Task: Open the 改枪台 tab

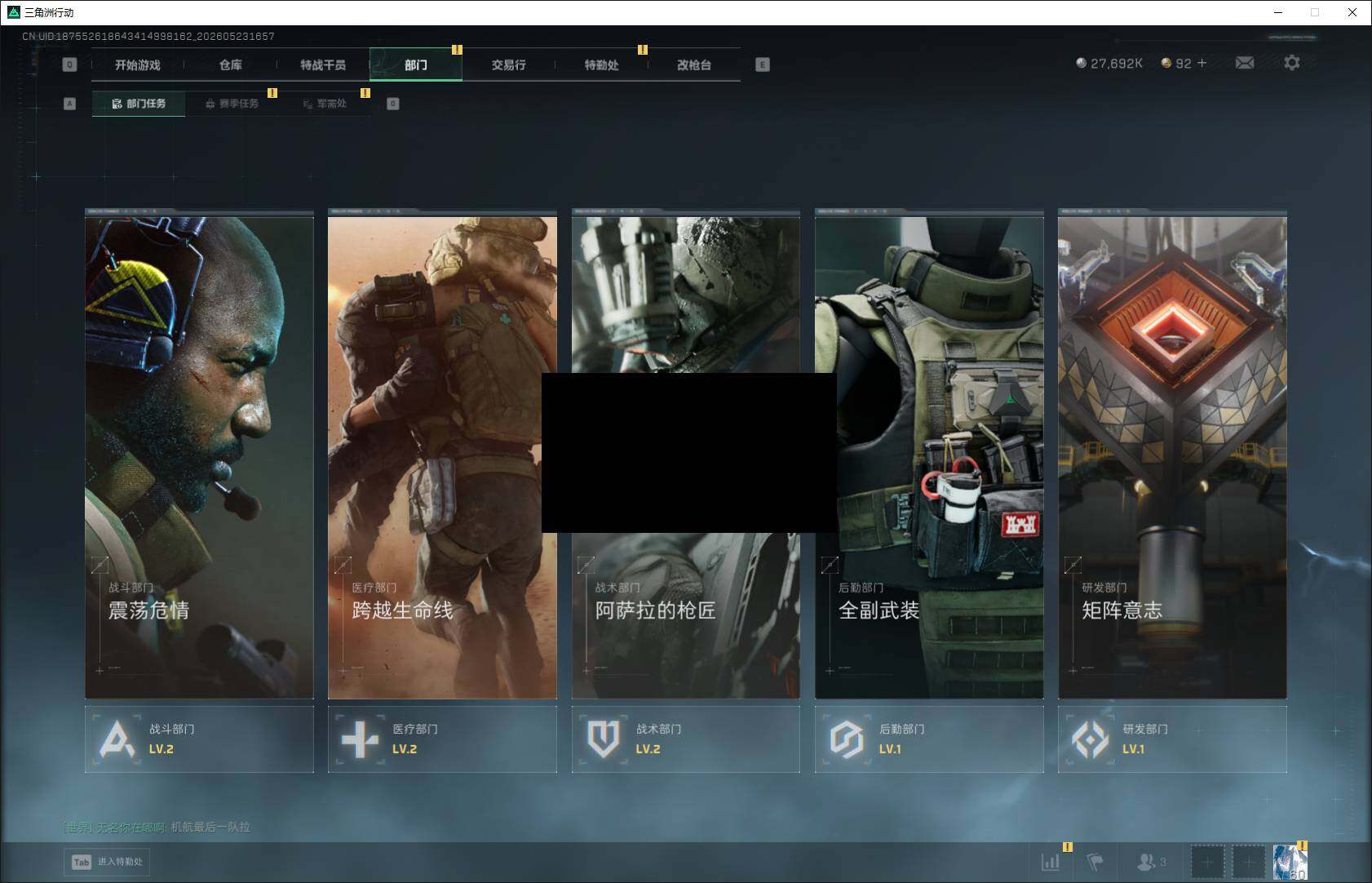Action: click(x=694, y=64)
